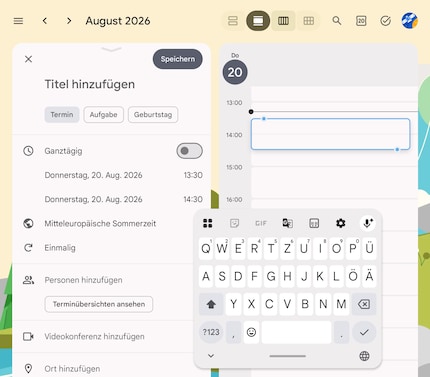
Task: Select the Geburtstag event type
Action: [153, 115]
